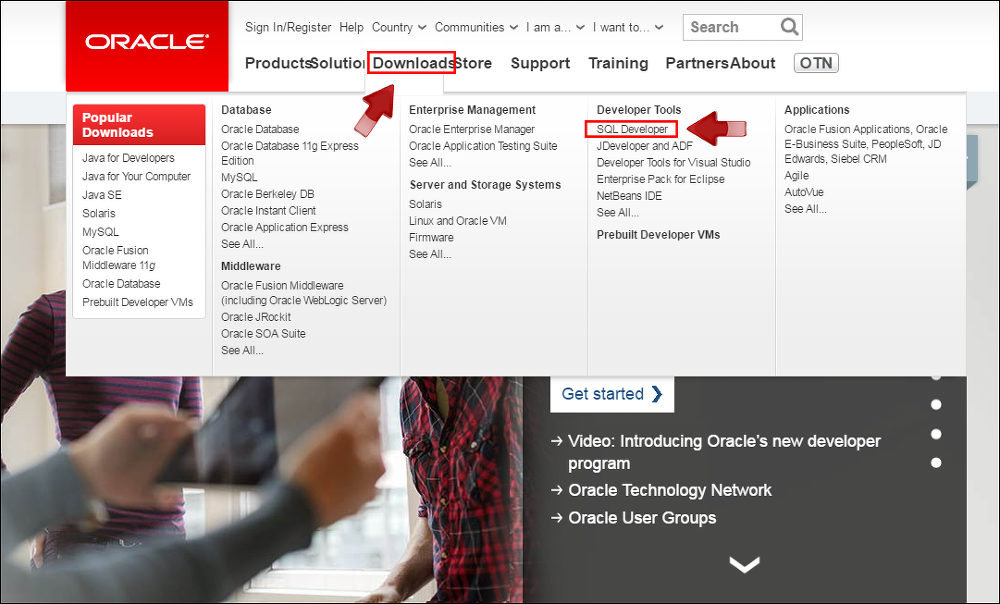Open the Support menu
The width and height of the screenshot is (1000, 604).
540,63
